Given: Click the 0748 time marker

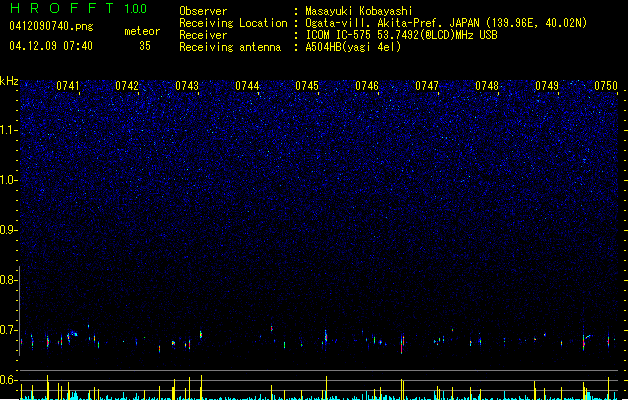Looking at the screenshot, I should click(x=487, y=86).
